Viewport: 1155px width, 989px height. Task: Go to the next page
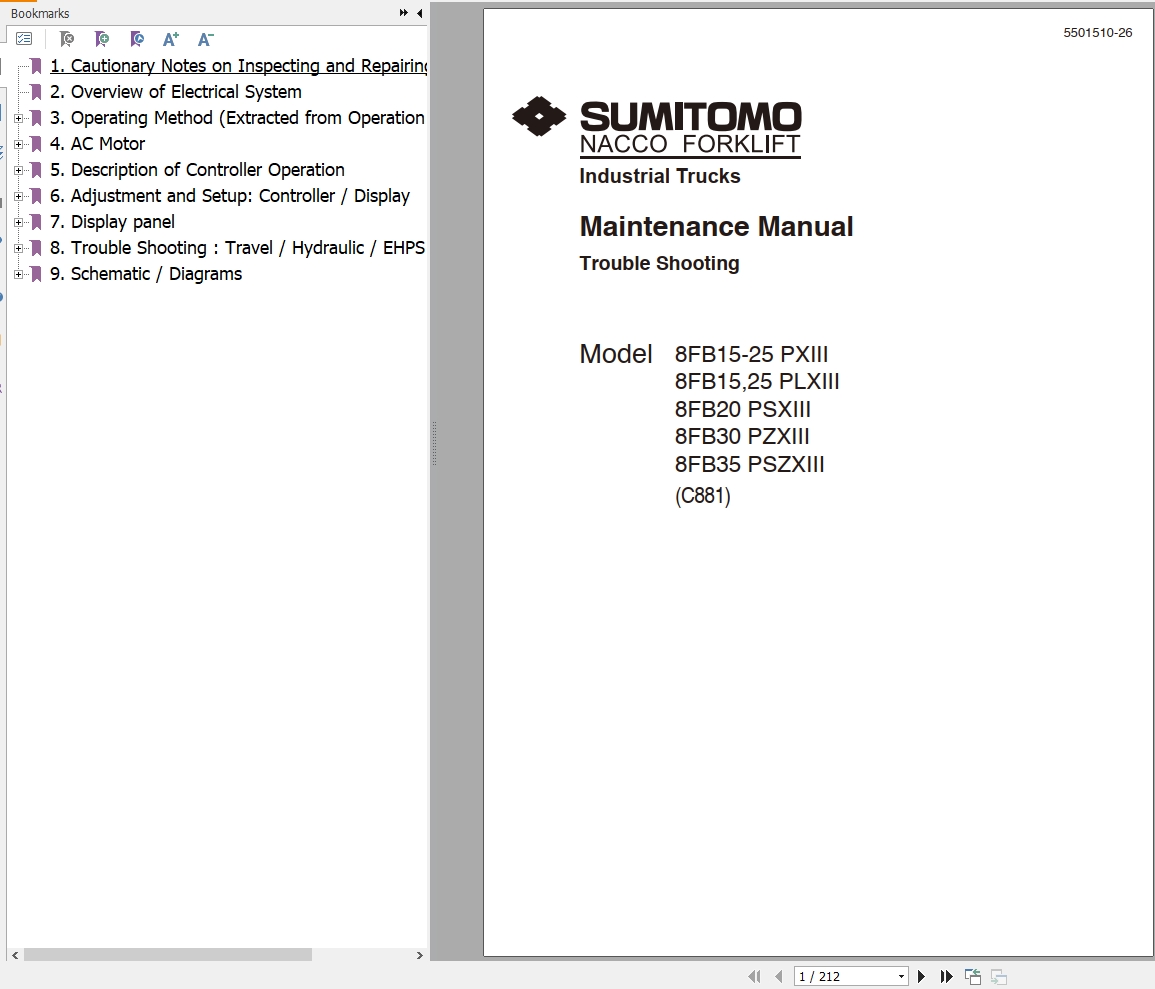921,976
